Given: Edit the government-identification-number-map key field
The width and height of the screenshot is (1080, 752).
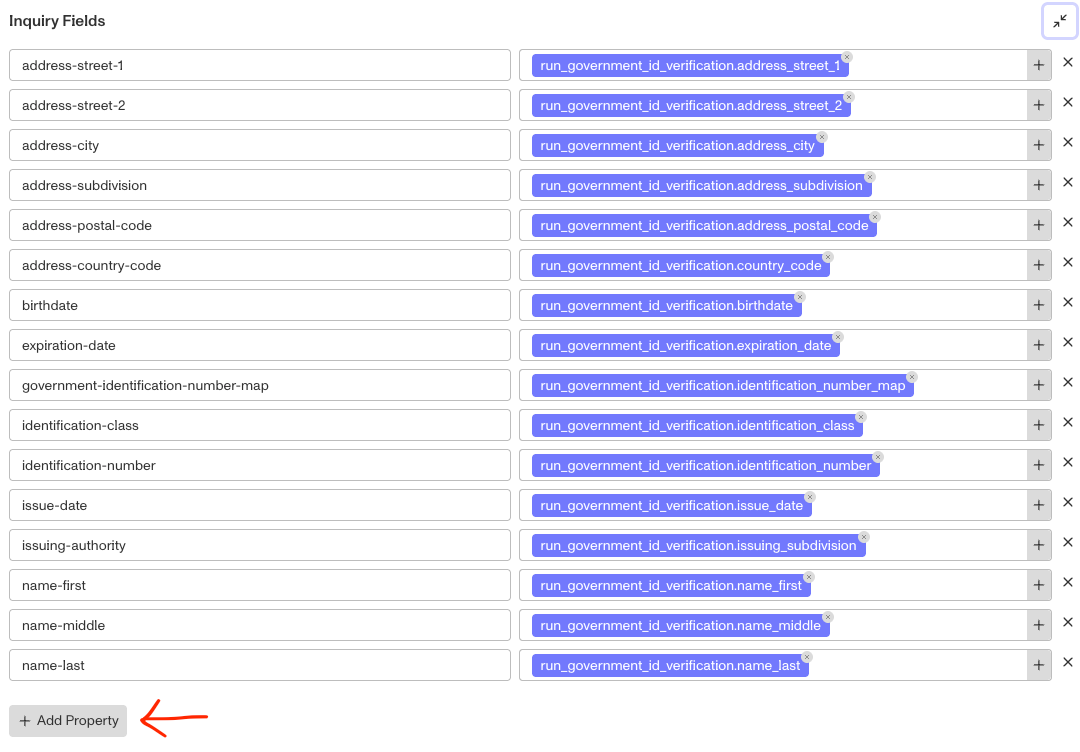Looking at the screenshot, I should [260, 385].
